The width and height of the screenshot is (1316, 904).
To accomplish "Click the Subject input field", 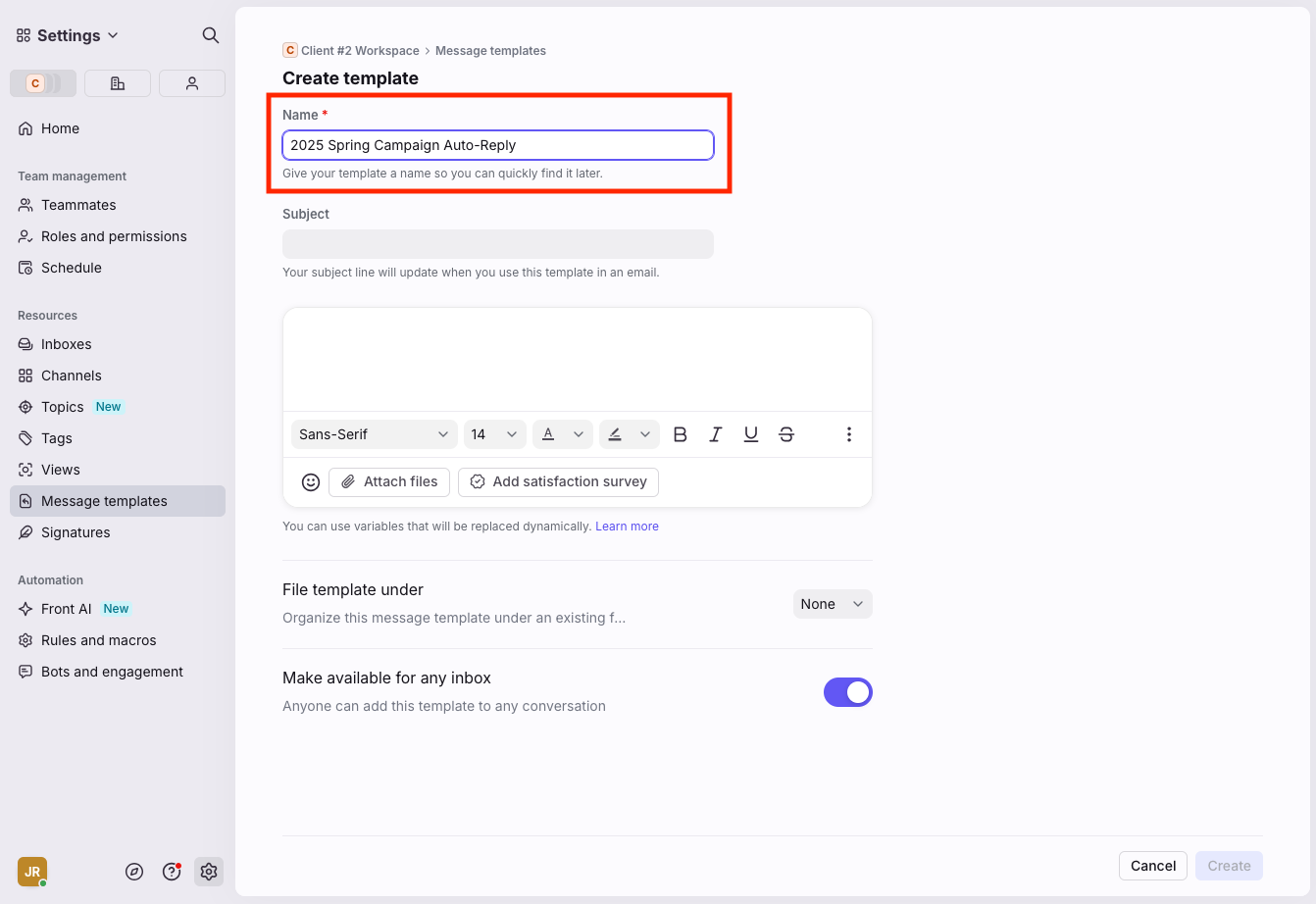I will click(497, 244).
